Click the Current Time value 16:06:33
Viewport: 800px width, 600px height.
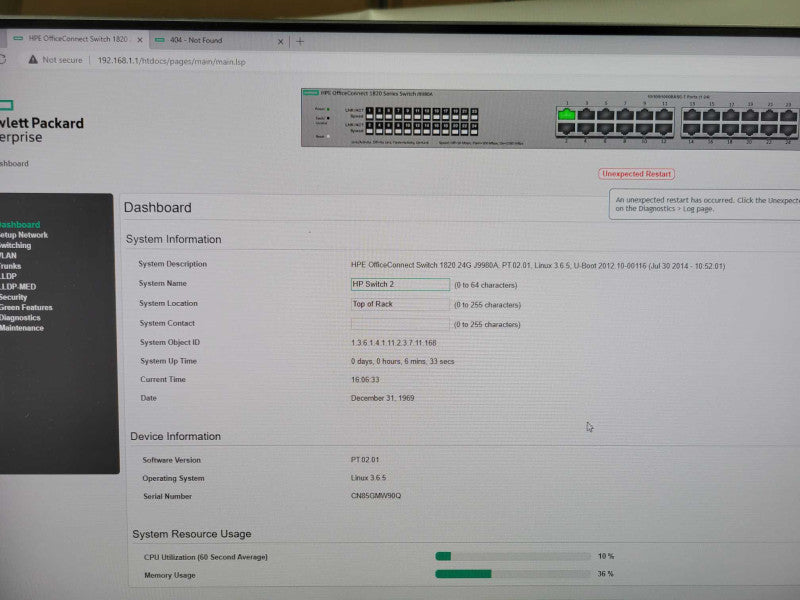[365, 380]
